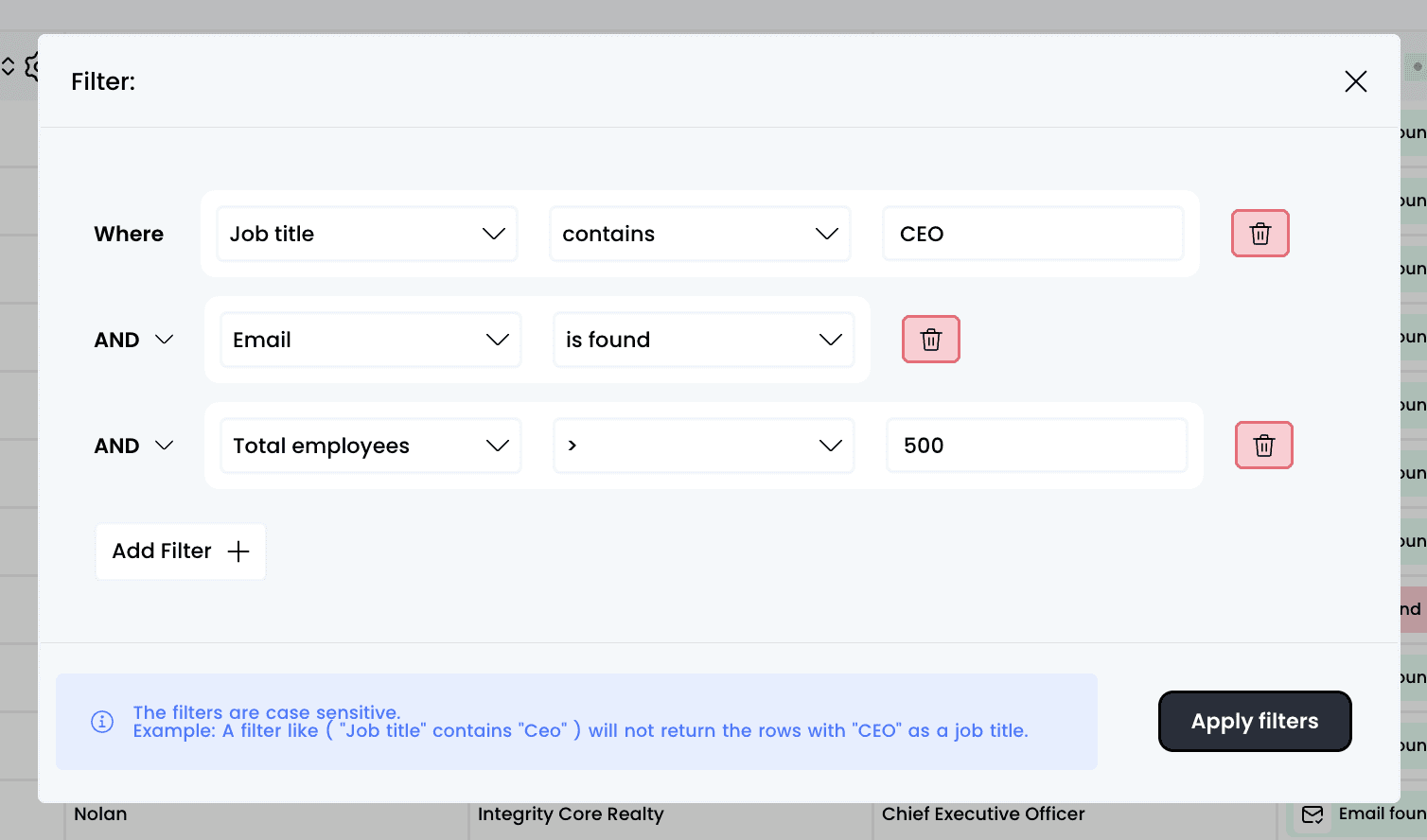Viewport: 1427px width, 840px height.
Task: Open the contains operator dropdown
Action: tap(700, 234)
